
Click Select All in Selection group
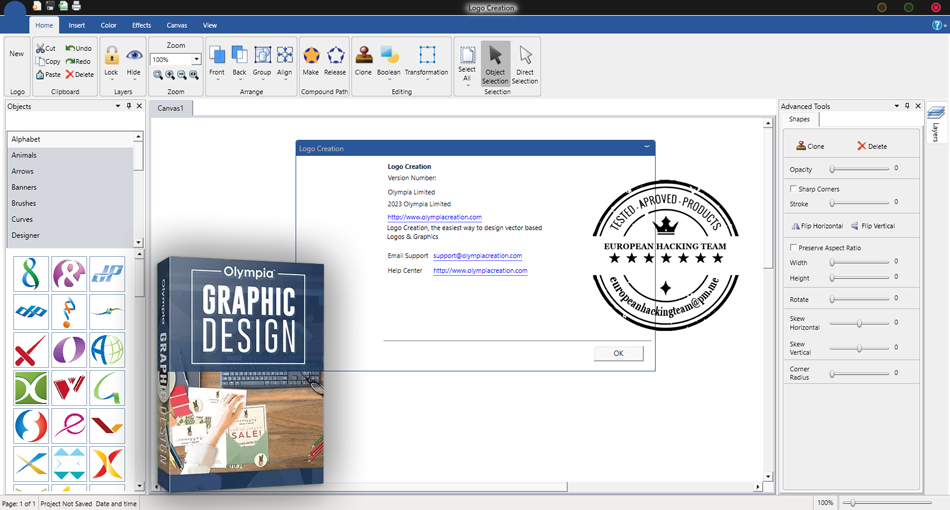point(467,65)
